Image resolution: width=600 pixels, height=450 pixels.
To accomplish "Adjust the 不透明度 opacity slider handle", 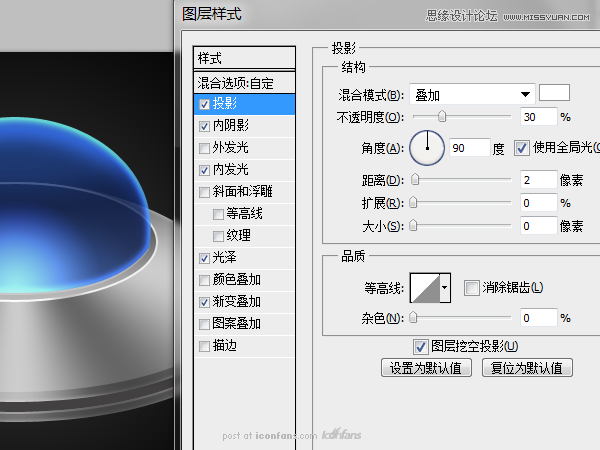I will pyautogui.click(x=442, y=116).
